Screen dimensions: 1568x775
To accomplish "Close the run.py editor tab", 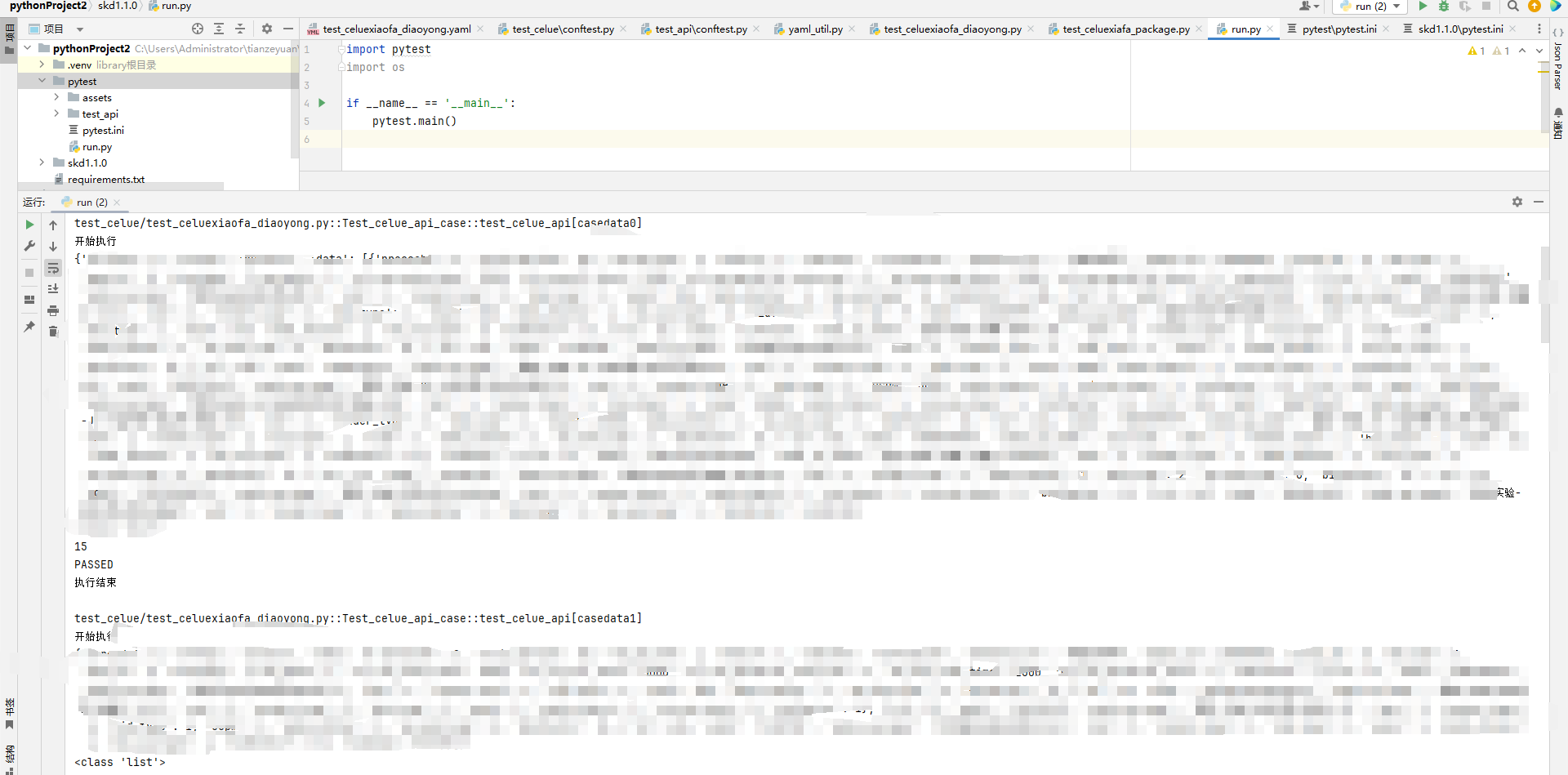I will click(x=1270, y=29).
